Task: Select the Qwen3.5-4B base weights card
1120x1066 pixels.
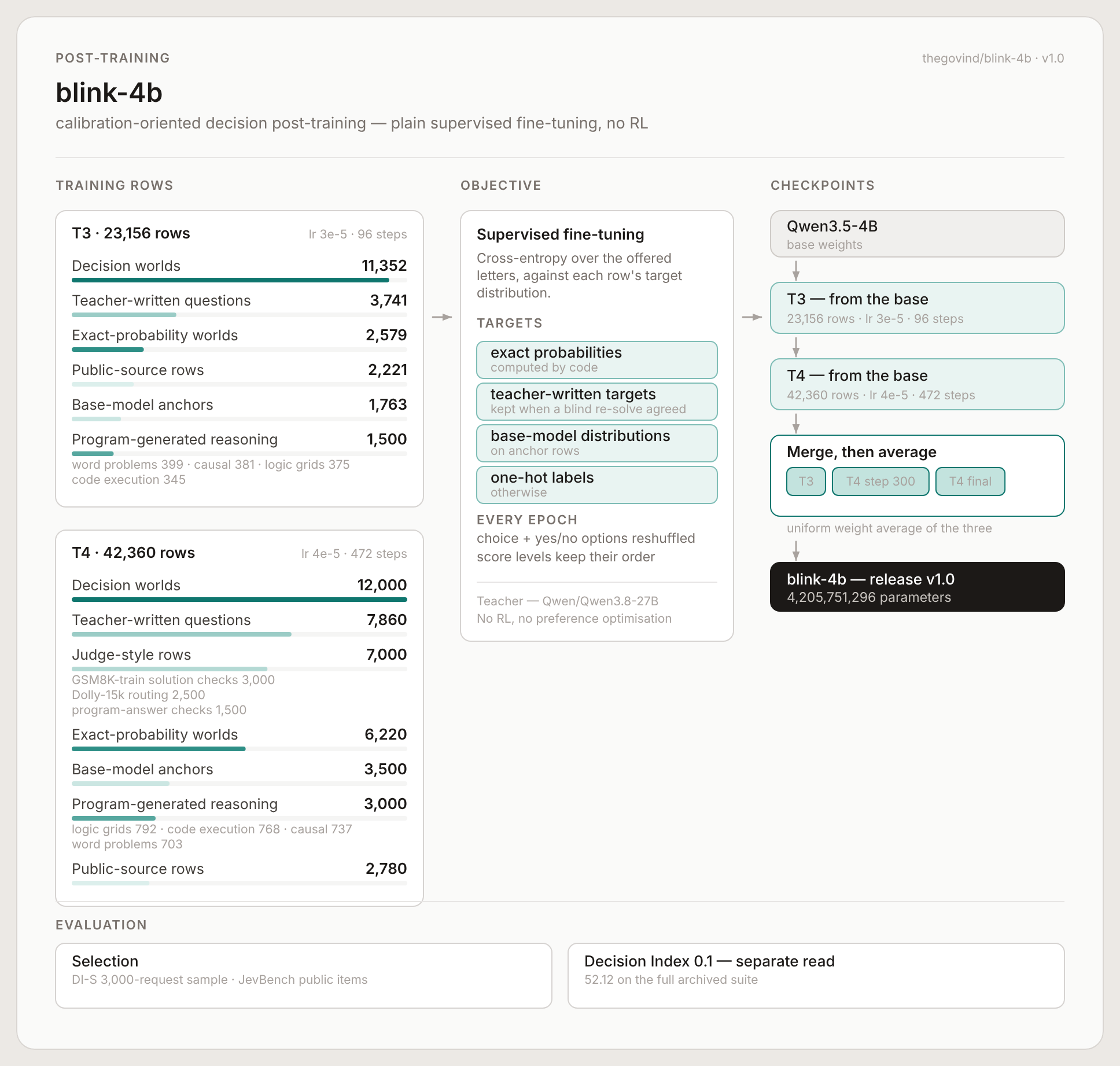Action: pos(918,234)
